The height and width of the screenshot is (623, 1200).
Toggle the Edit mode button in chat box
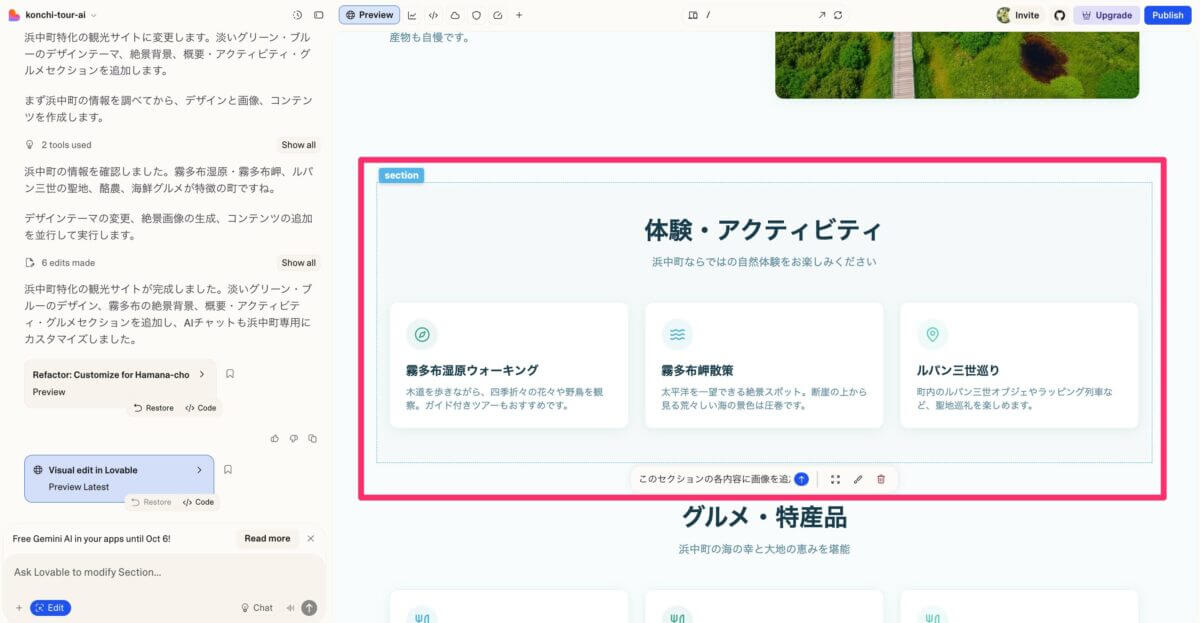(50, 607)
